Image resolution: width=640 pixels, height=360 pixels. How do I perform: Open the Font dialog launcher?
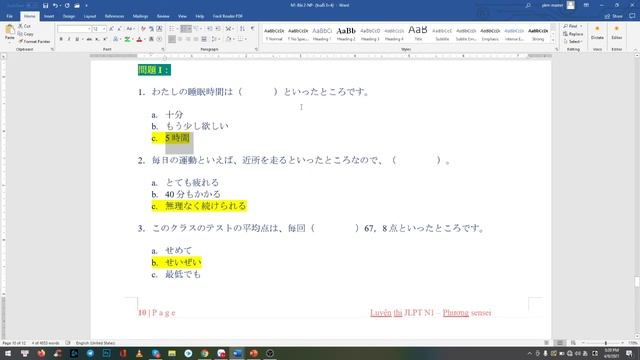click(x=163, y=49)
